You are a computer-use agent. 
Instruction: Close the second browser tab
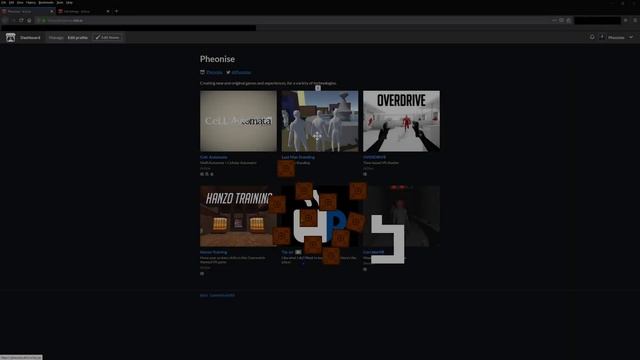108,11
